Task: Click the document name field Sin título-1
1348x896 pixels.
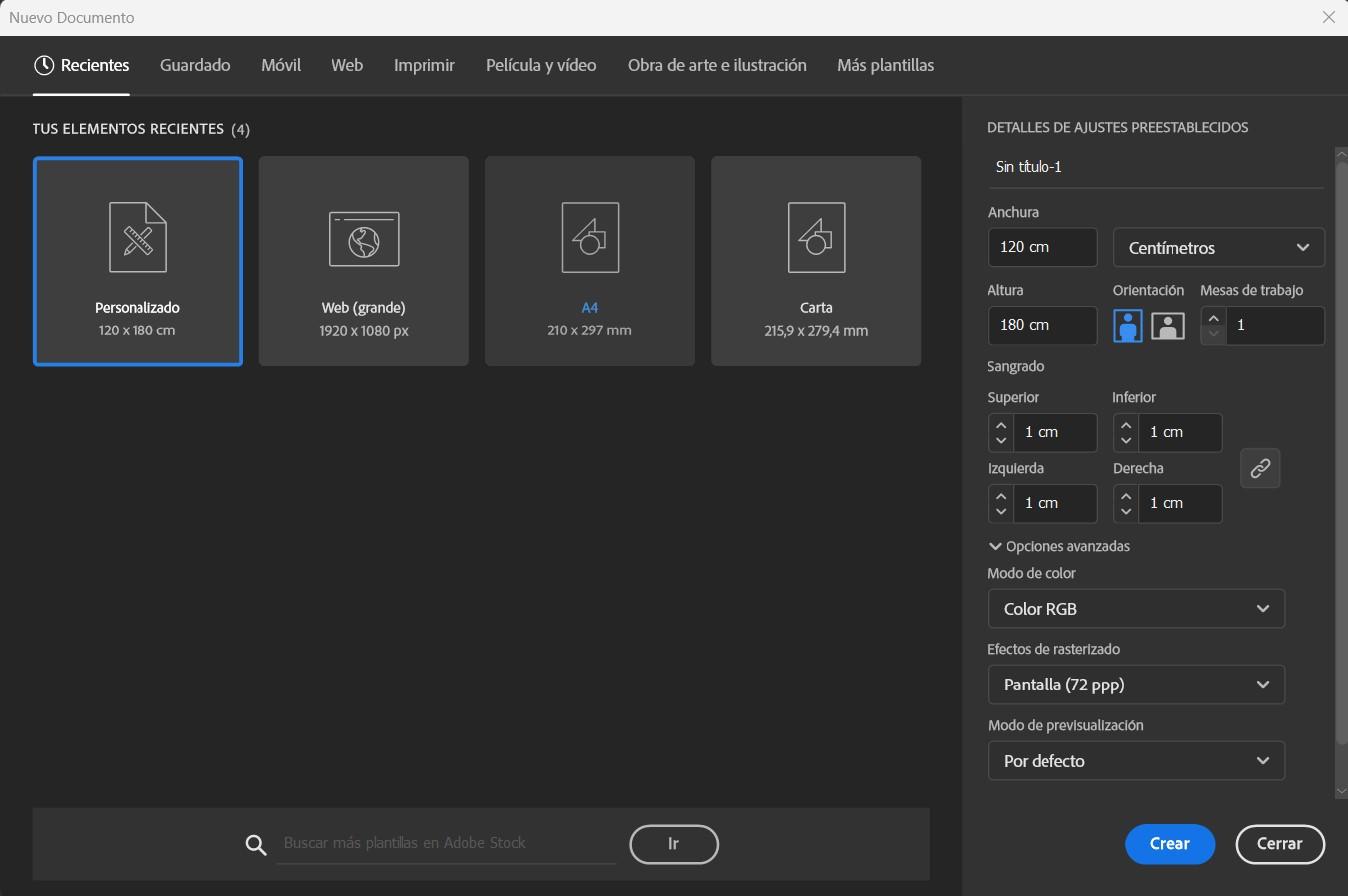Action: click(x=1155, y=167)
